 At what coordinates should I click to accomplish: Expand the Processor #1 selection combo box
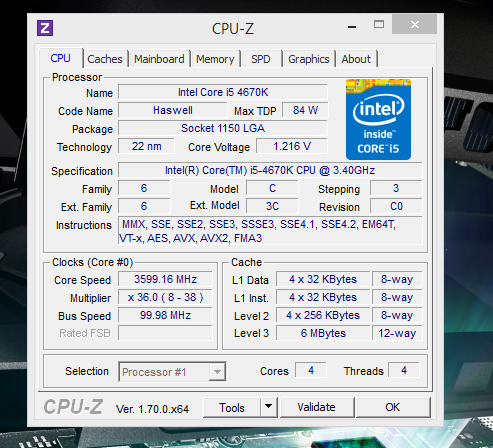(172, 372)
